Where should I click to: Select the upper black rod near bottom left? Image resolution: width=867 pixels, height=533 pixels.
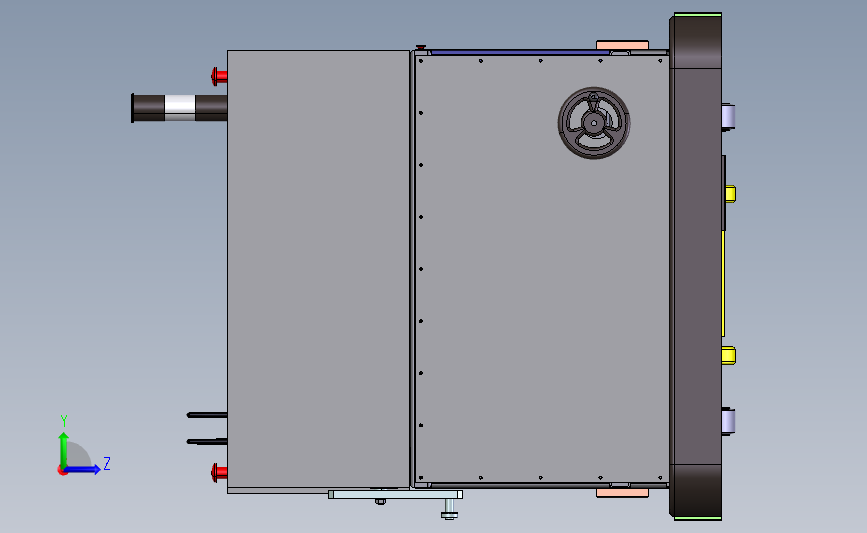207,415
